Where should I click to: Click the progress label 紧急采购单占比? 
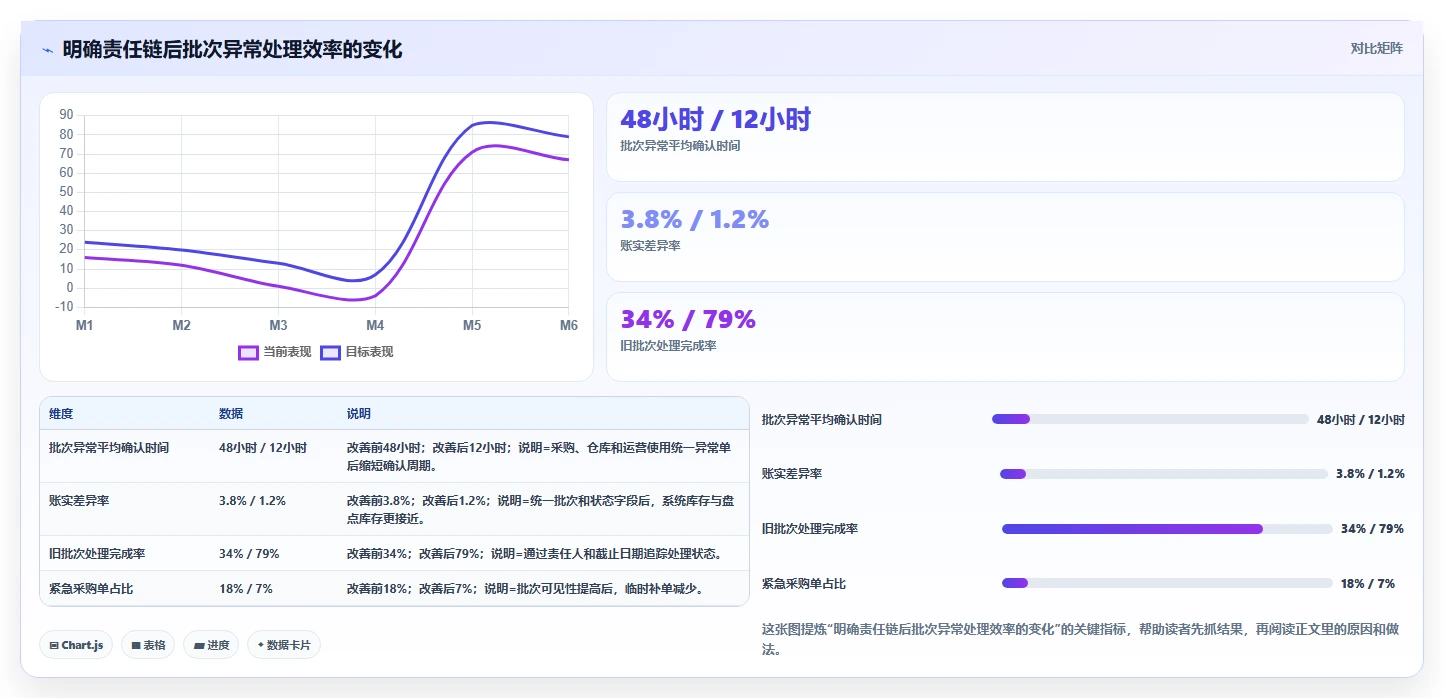pyautogui.click(x=804, y=583)
